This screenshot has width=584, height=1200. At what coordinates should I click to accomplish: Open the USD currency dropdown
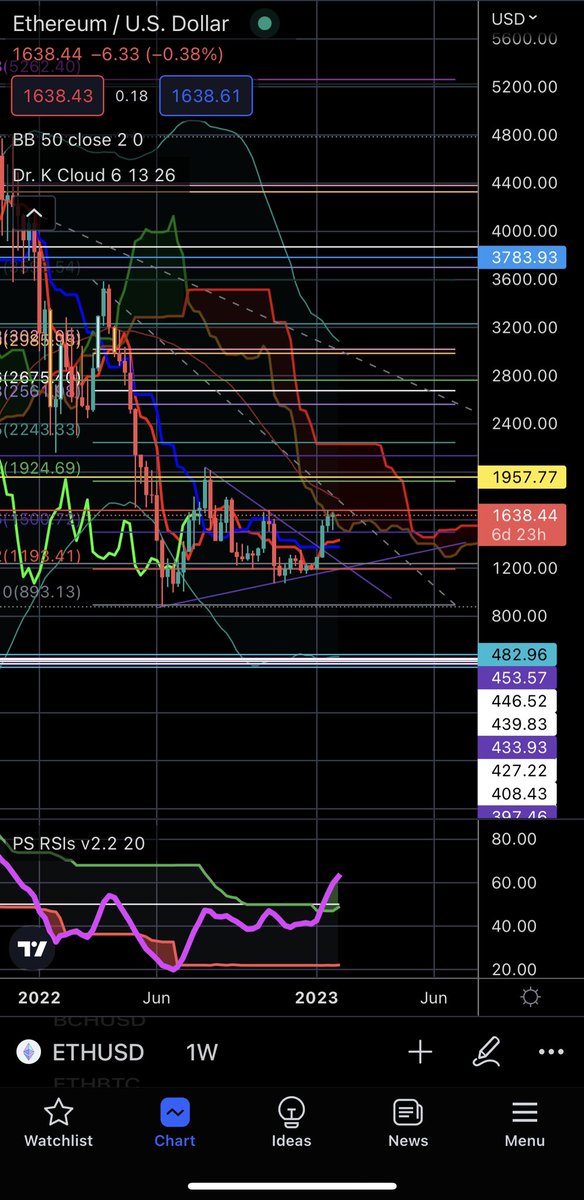(x=515, y=17)
